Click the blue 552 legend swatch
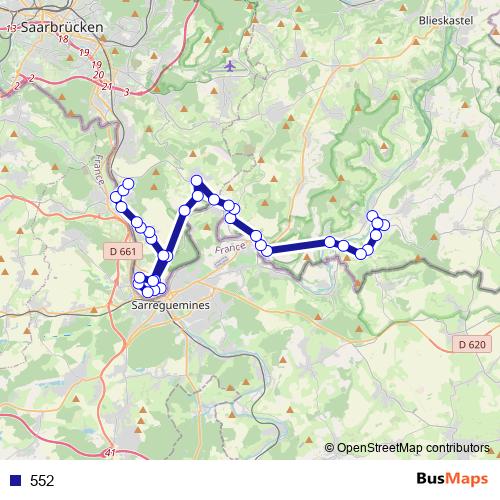This screenshot has height=500, width=500. (15, 480)
